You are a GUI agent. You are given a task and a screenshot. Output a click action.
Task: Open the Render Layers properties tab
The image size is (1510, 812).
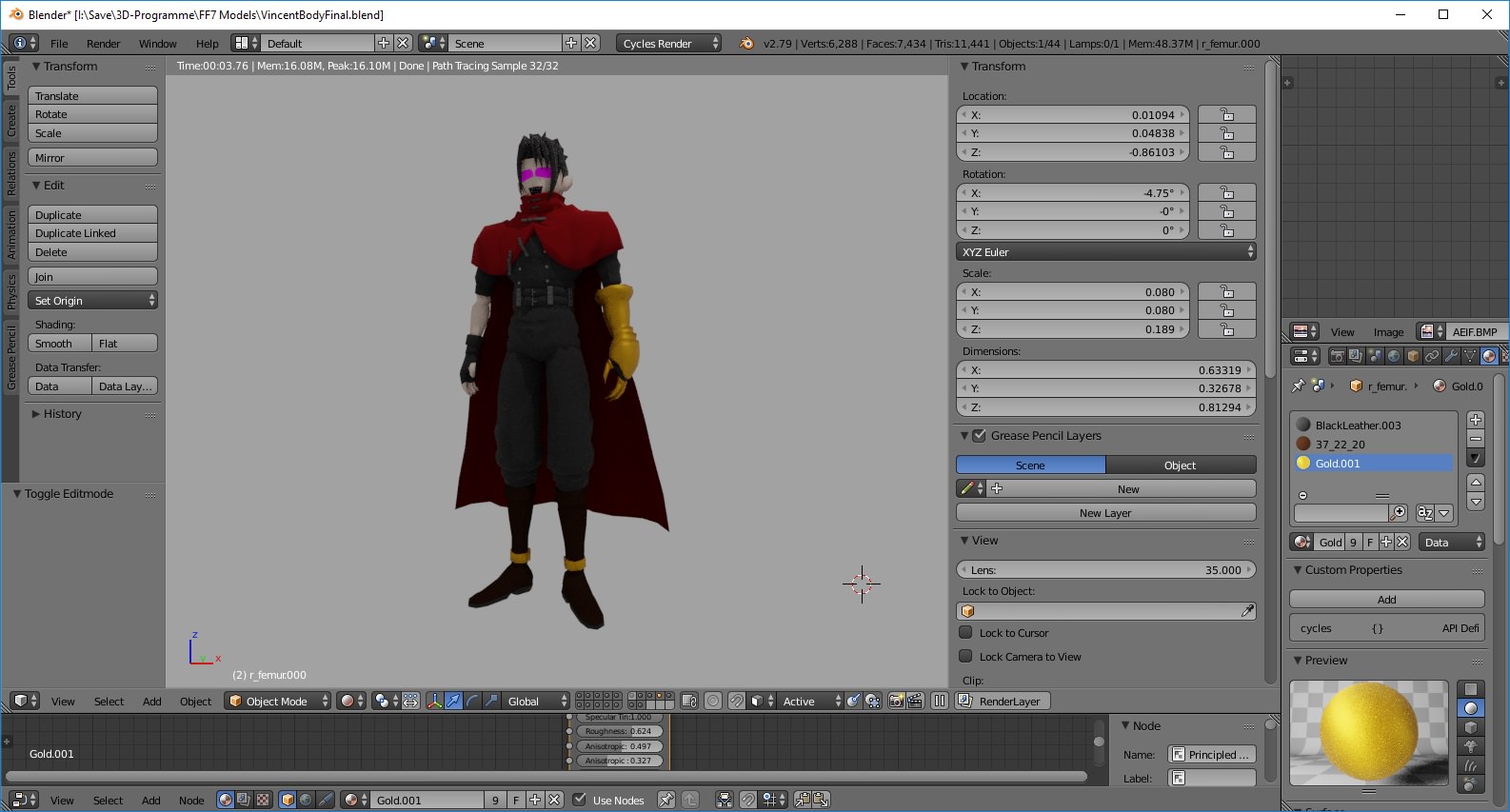pyautogui.click(x=1356, y=356)
